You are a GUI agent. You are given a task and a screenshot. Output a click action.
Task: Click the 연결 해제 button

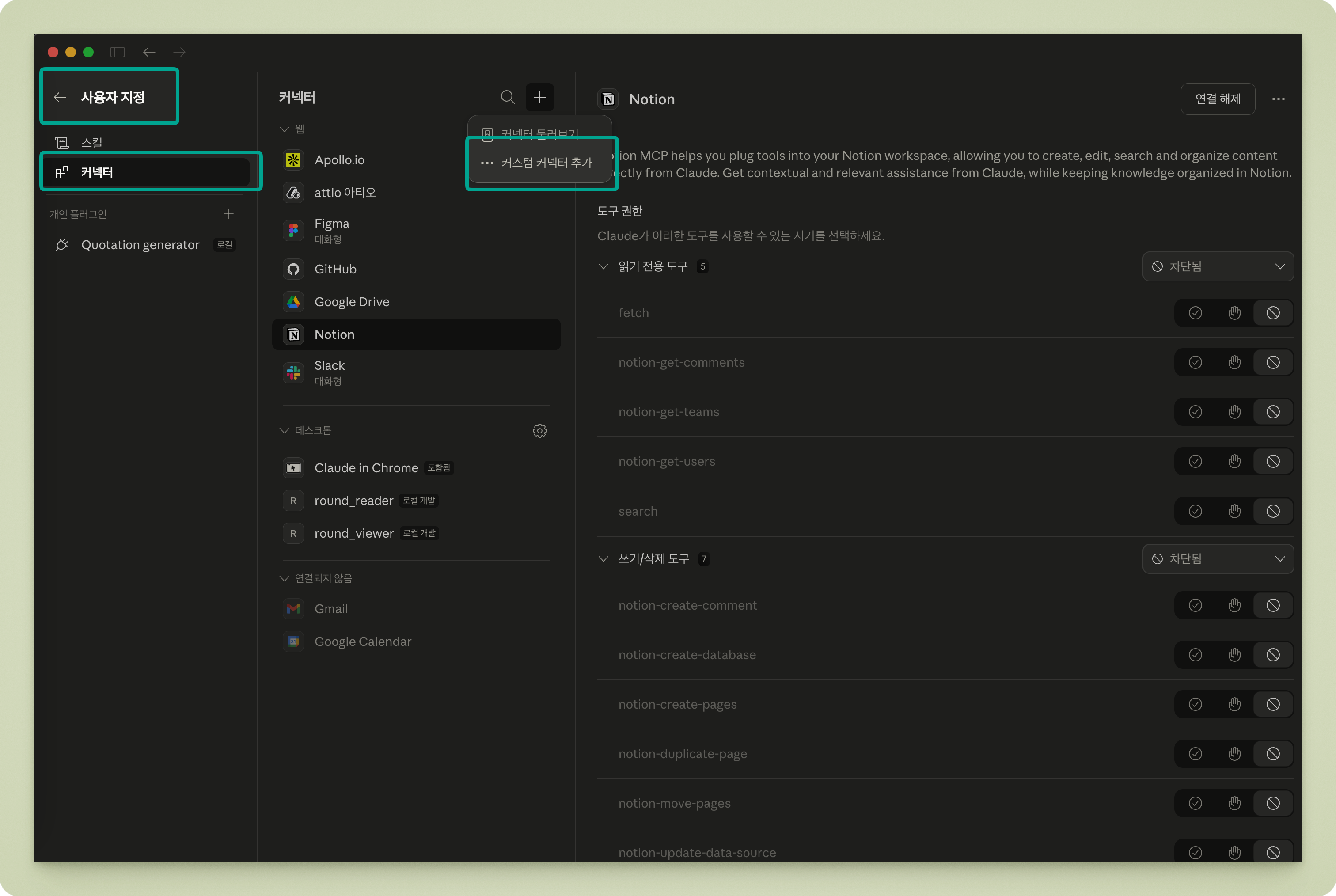(1217, 99)
